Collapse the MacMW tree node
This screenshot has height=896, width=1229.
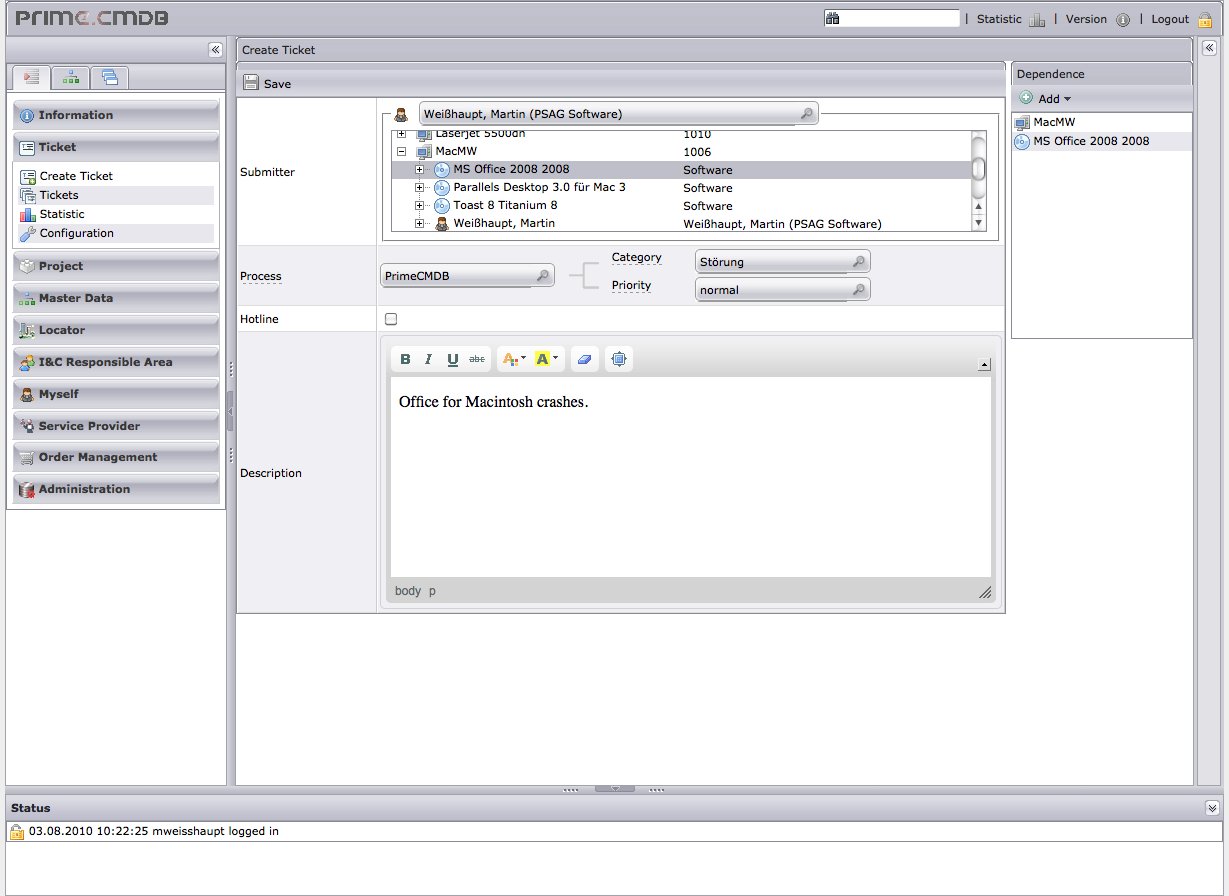pyautogui.click(x=402, y=152)
